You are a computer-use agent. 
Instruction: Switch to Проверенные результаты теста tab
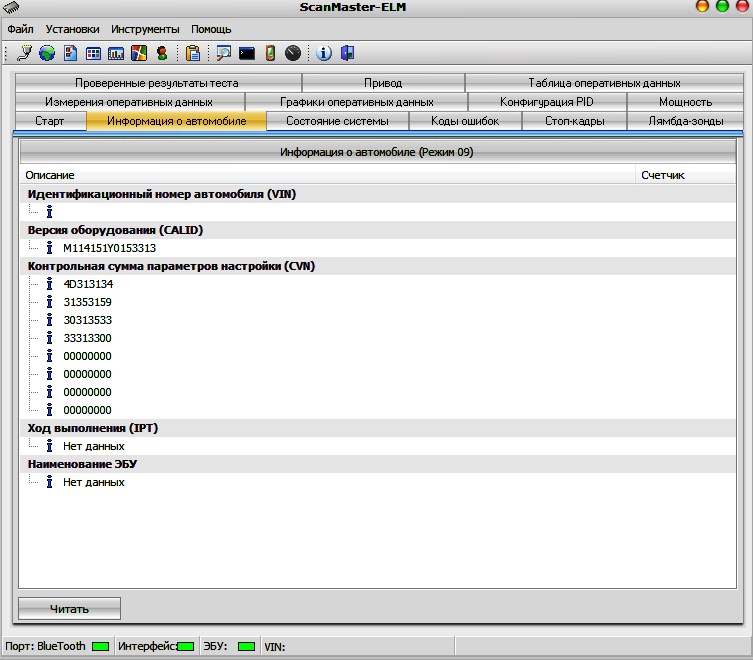click(x=158, y=83)
